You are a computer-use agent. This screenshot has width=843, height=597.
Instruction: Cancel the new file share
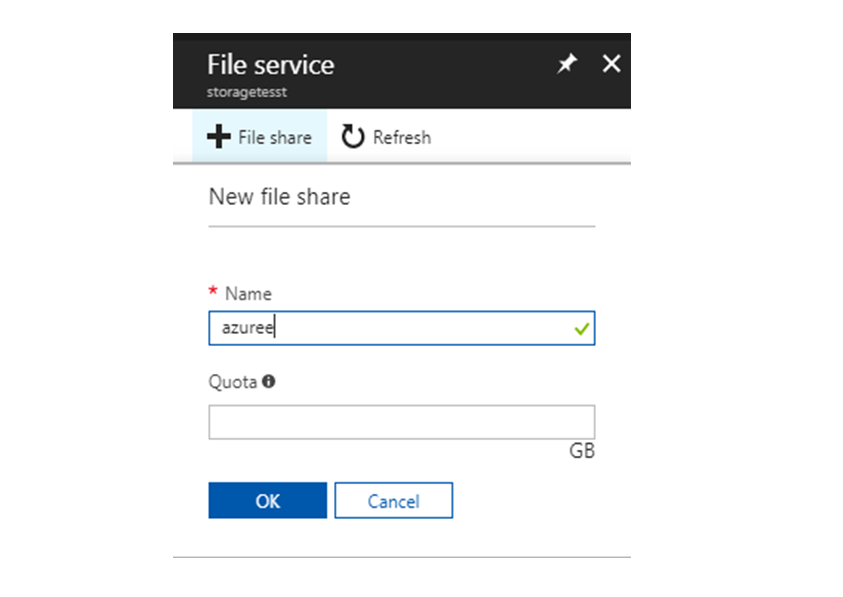pyautogui.click(x=393, y=500)
